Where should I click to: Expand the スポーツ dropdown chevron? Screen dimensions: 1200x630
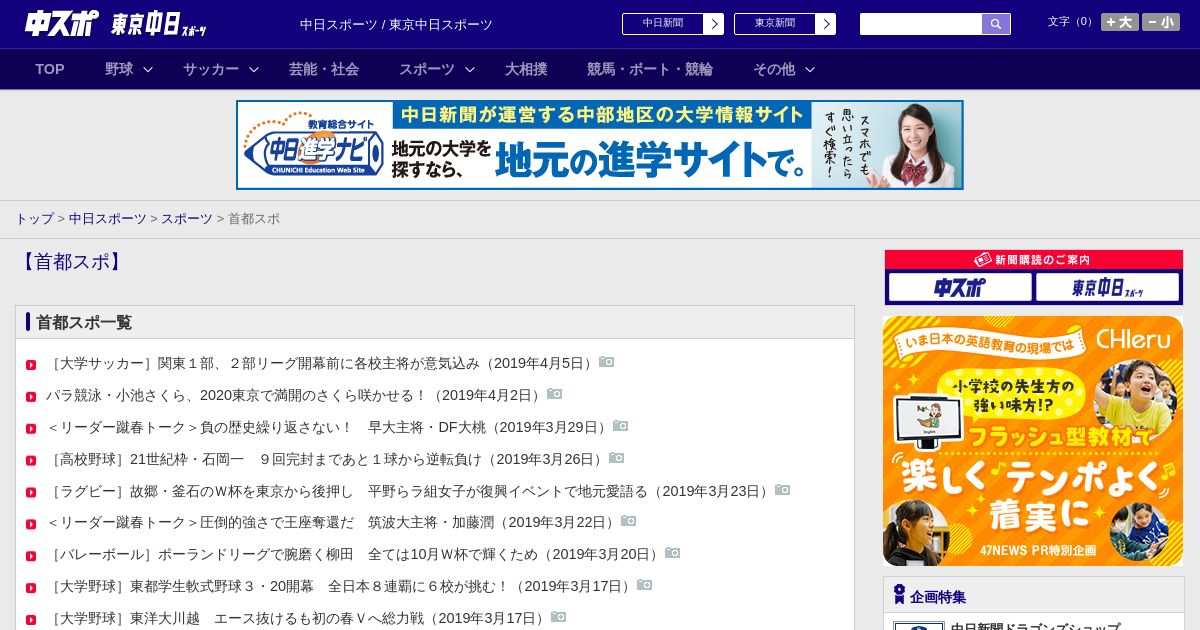coord(470,69)
